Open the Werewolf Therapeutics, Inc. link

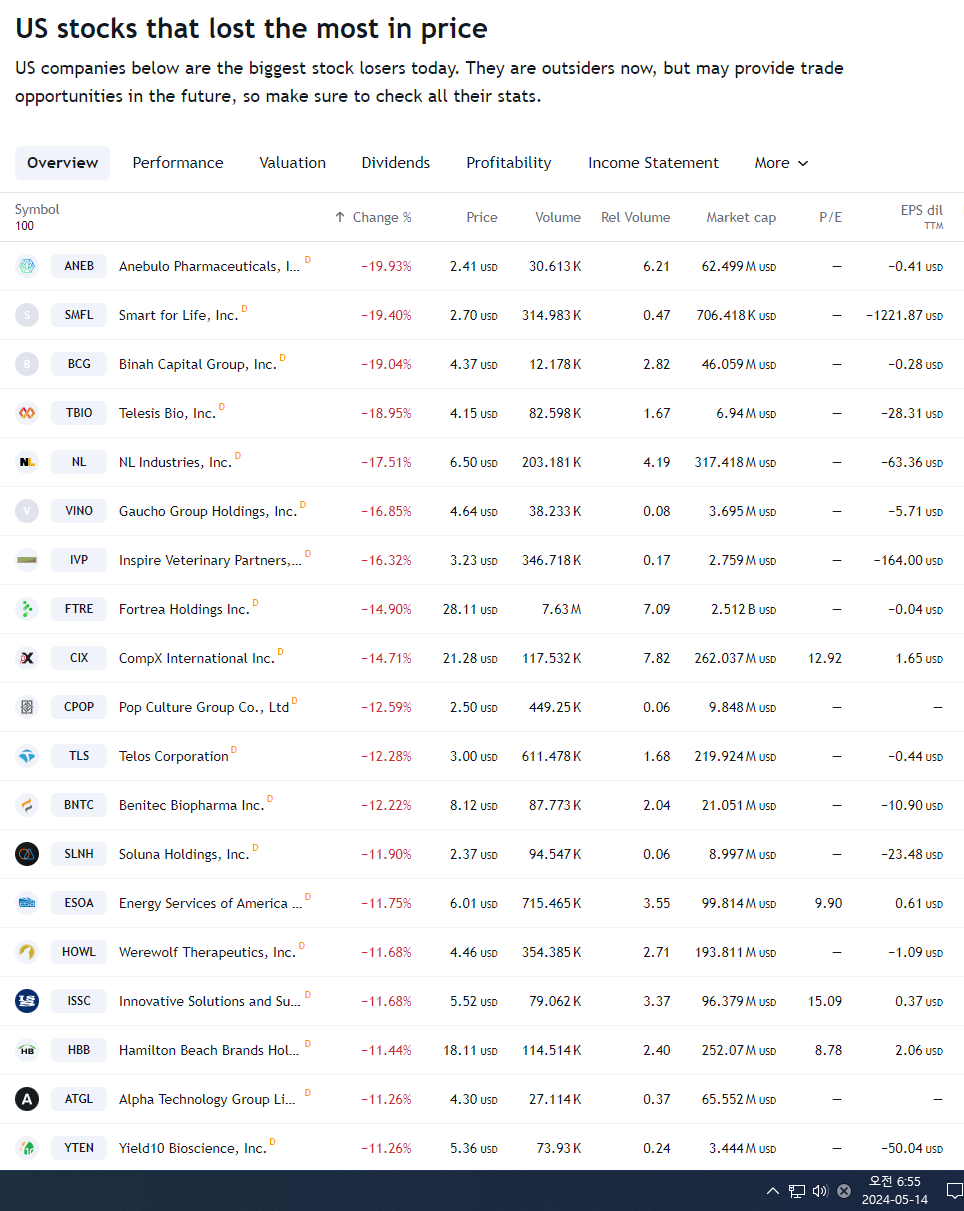coord(207,953)
